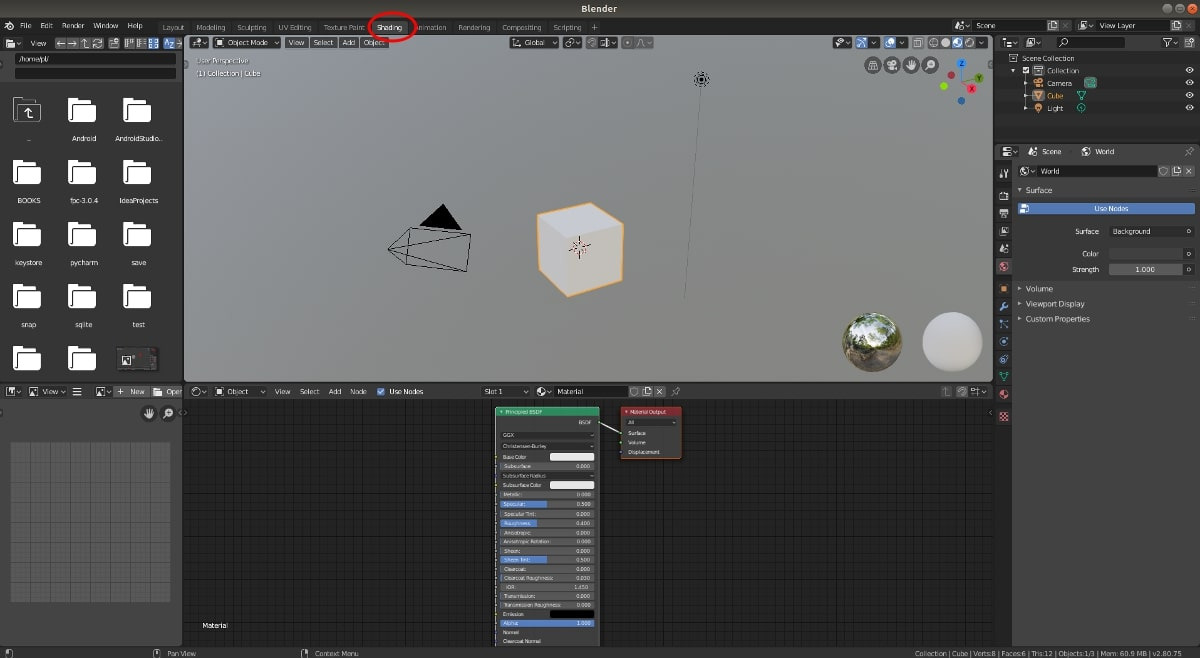Open the GGX distribution dropdown
The width and height of the screenshot is (1200, 658).
pos(547,435)
